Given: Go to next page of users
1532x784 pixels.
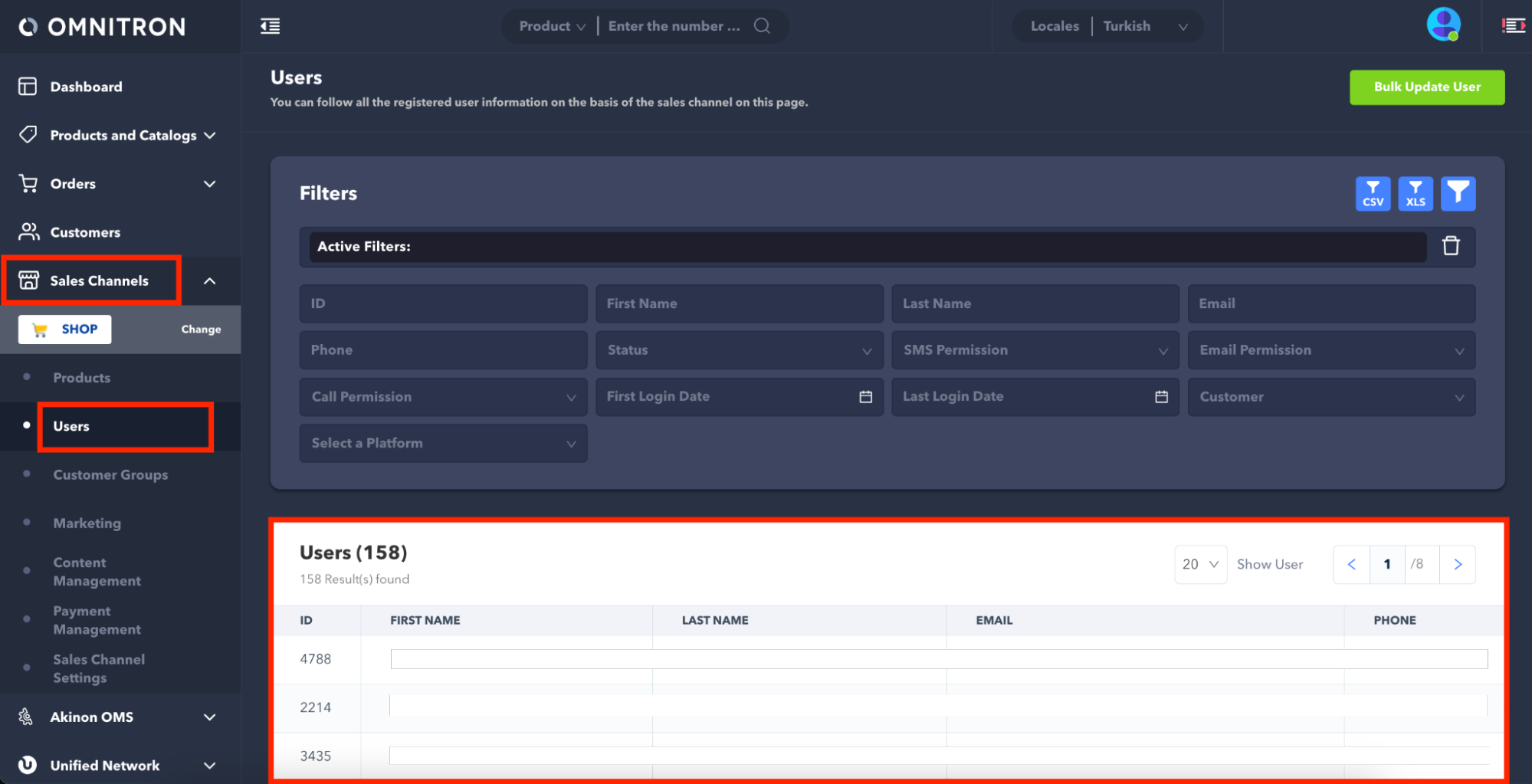Looking at the screenshot, I should click(x=1457, y=565).
